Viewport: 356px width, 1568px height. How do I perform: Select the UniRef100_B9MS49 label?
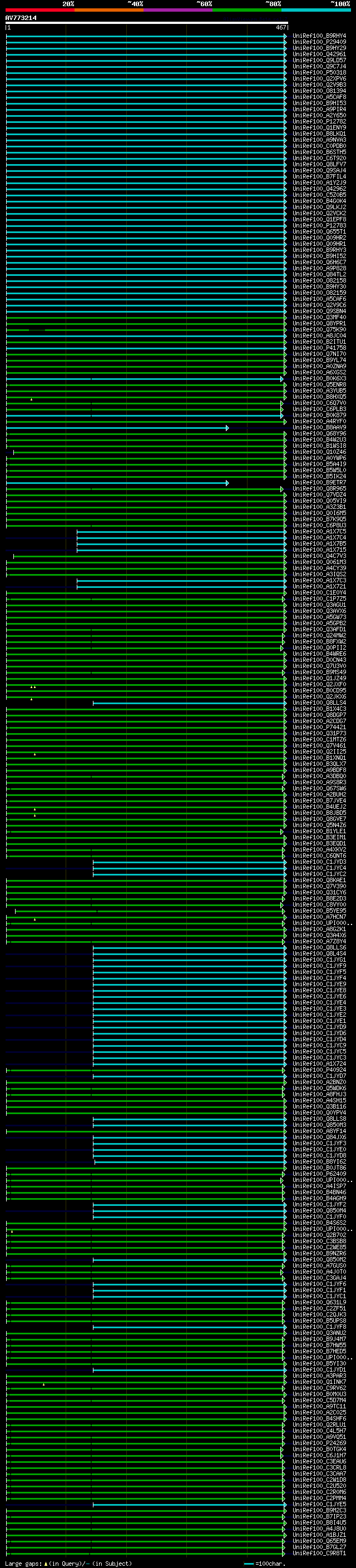(319, 672)
